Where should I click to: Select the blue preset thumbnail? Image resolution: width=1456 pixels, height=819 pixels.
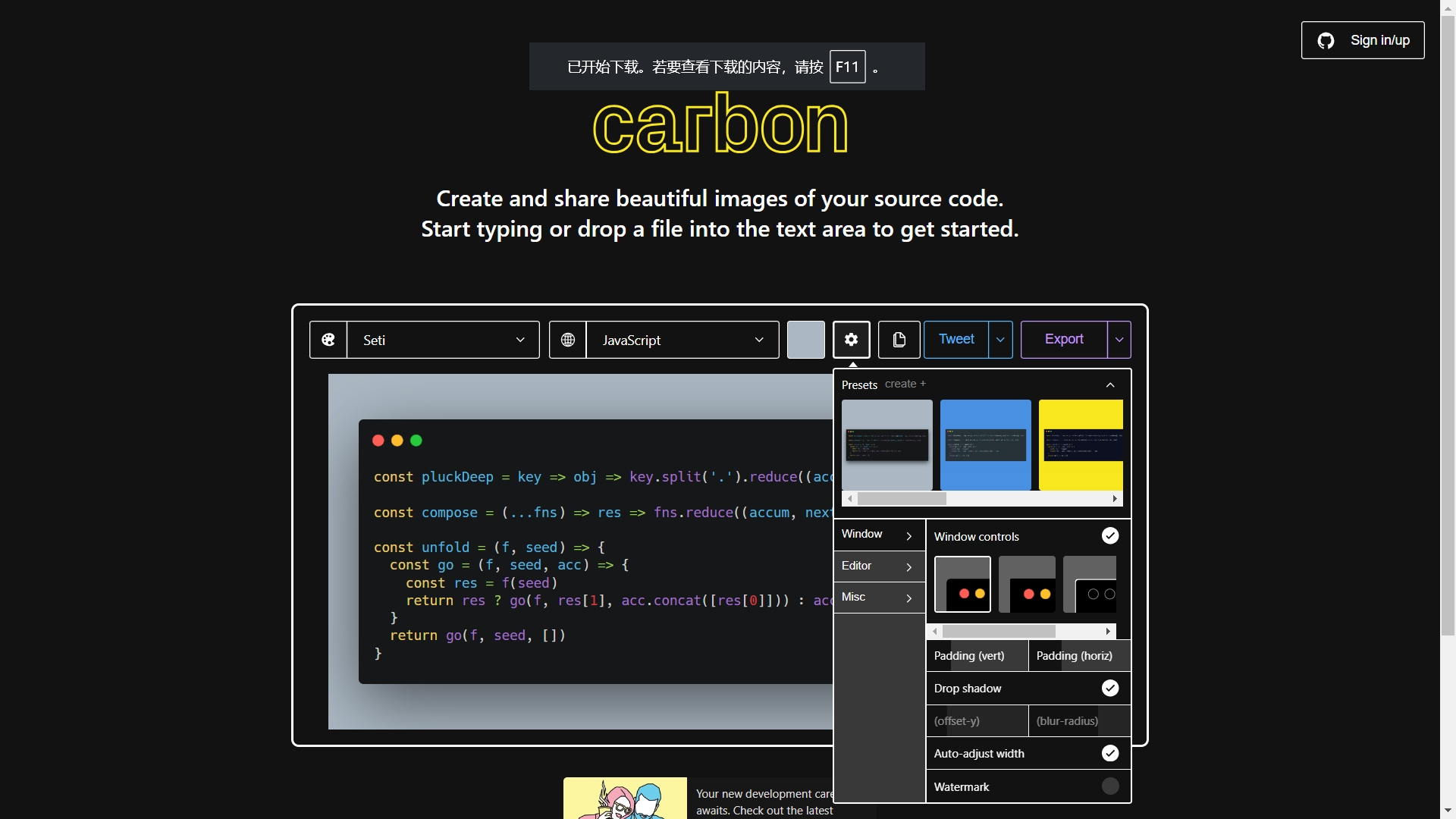986,445
